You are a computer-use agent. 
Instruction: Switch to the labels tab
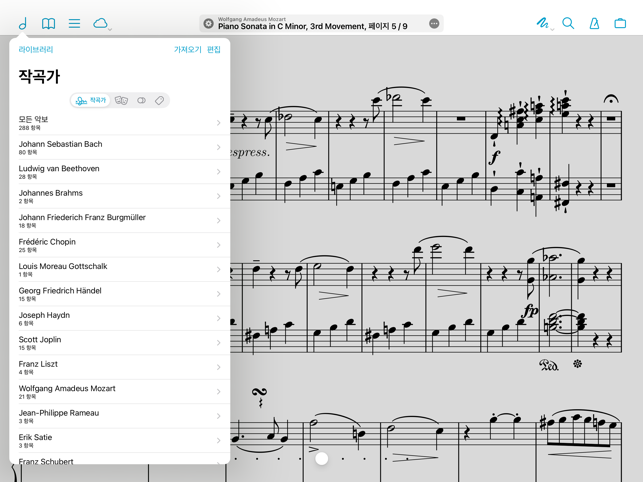[141, 101]
